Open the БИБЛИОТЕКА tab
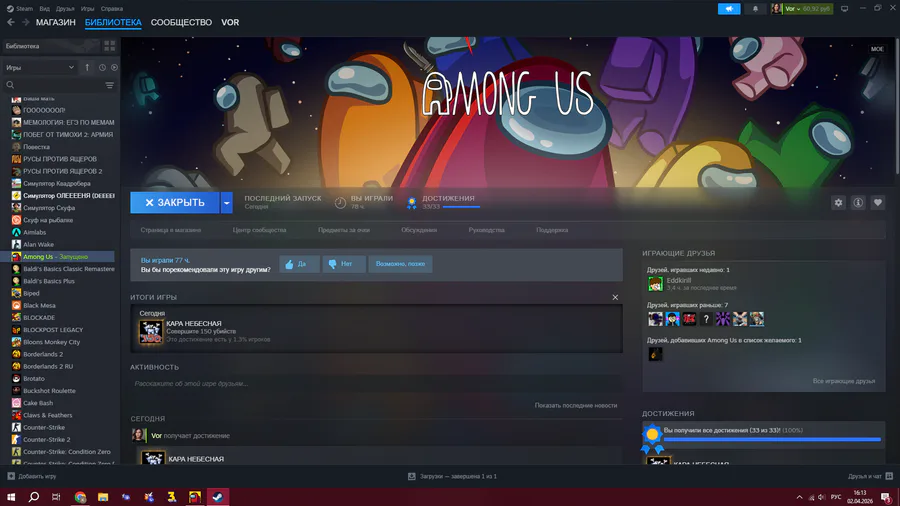Image resolution: width=900 pixels, height=506 pixels. coord(113,22)
